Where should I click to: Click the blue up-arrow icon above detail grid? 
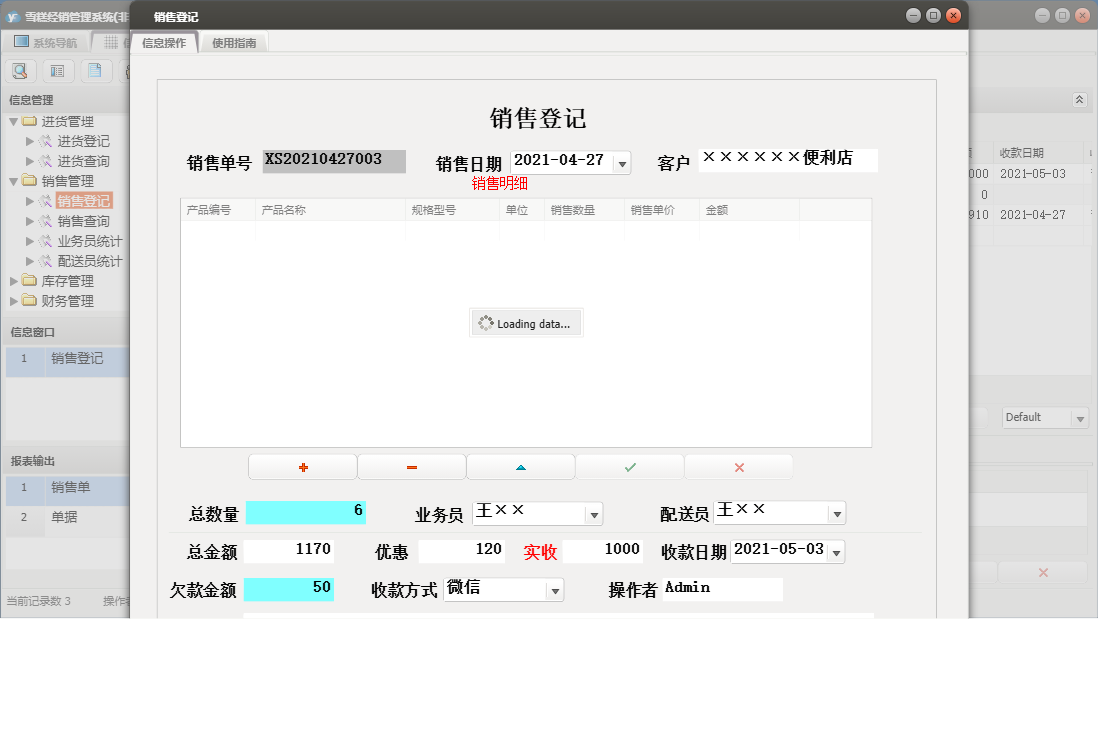(520, 466)
